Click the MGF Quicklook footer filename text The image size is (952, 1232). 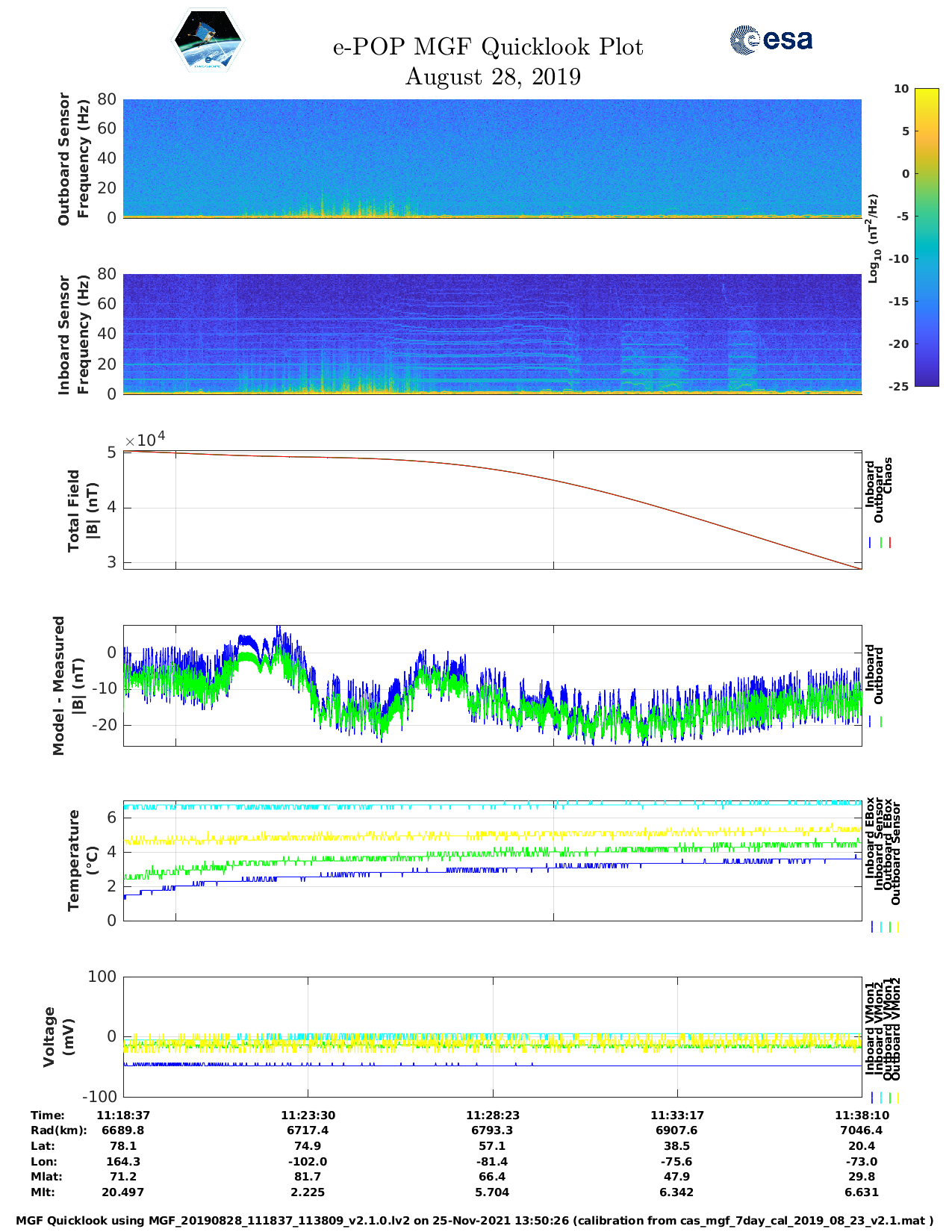click(475, 1220)
